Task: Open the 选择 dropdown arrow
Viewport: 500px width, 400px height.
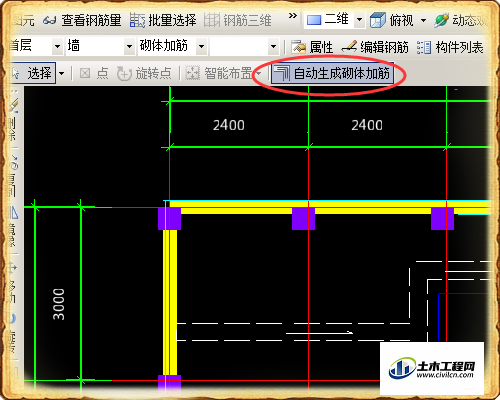Action: [61, 73]
